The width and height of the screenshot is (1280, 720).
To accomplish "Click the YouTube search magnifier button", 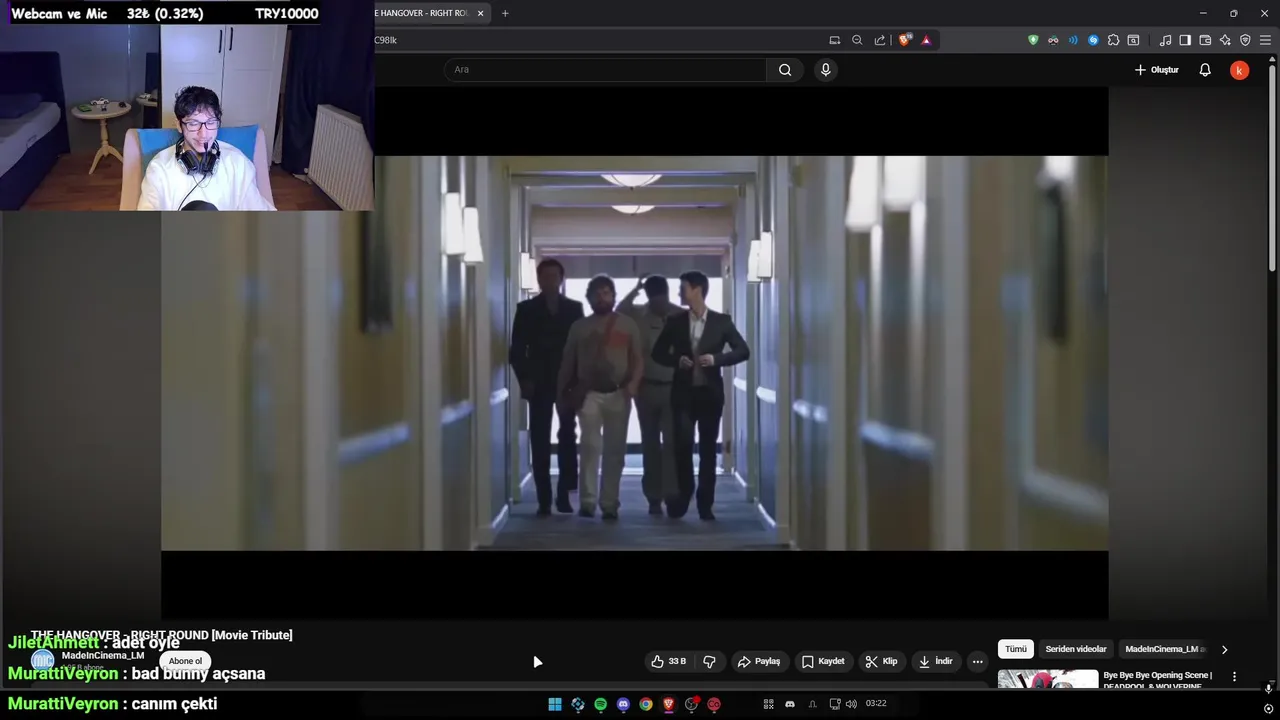I will [x=785, y=70].
